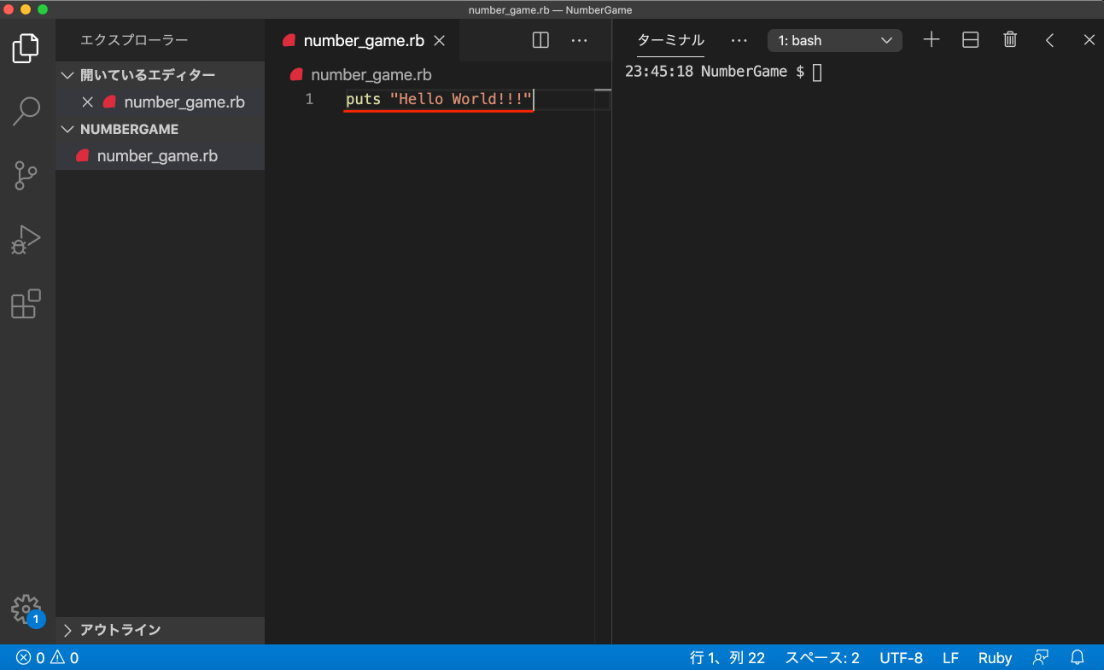This screenshot has height=670, width=1104.
Task: Click line number 1 in gutter
Action: (309, 99)
